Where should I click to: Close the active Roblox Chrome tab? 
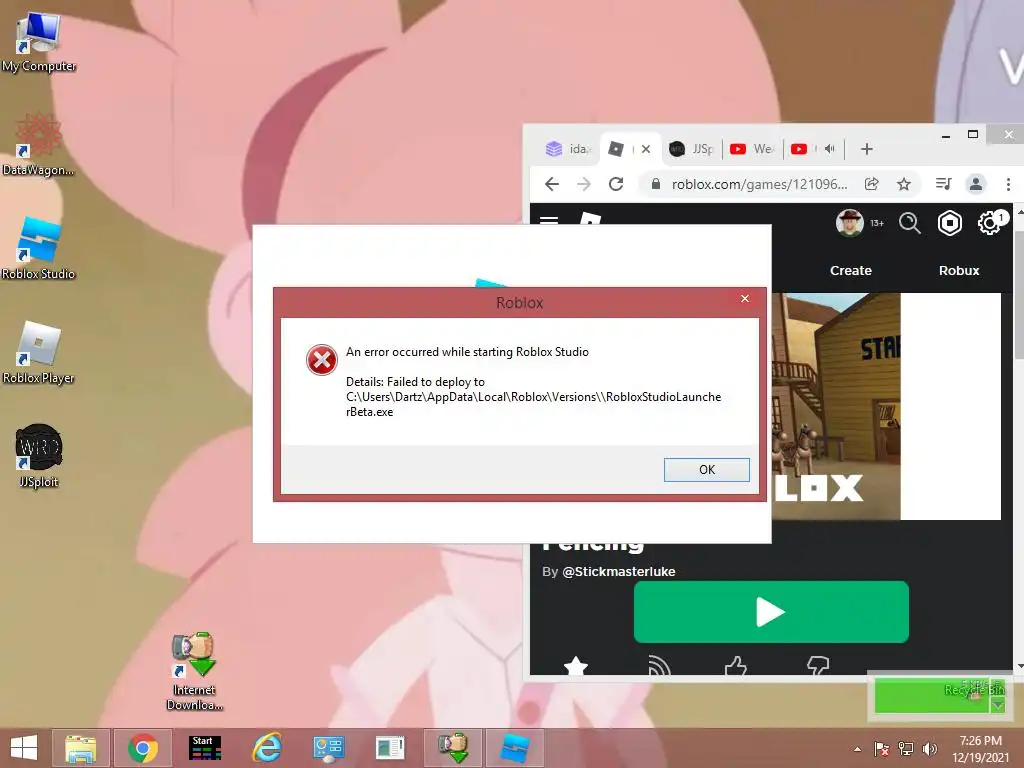coord(645,149)
